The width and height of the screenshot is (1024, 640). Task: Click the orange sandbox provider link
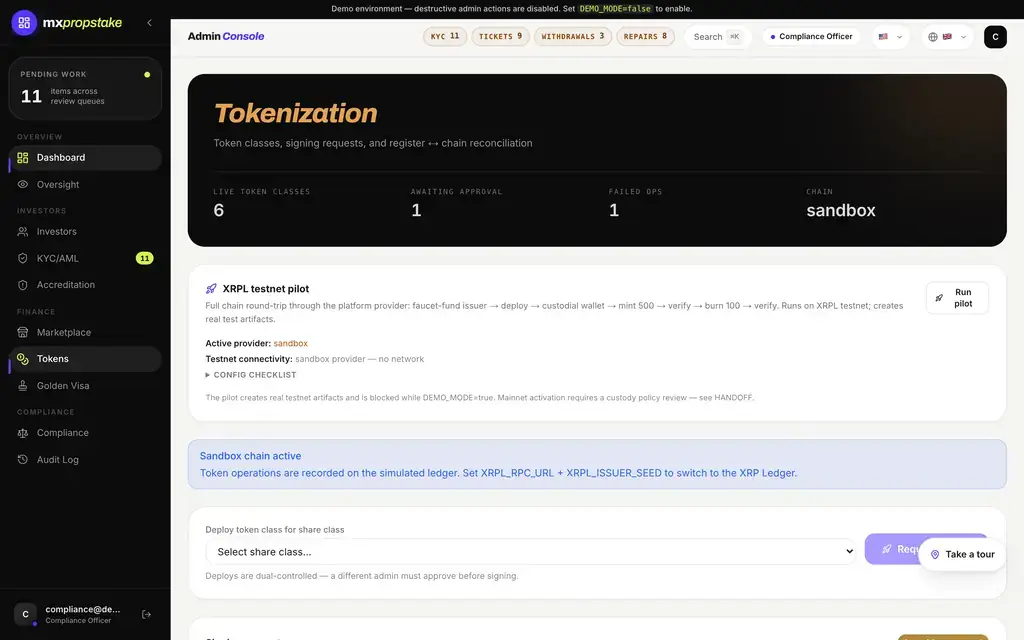291,344
